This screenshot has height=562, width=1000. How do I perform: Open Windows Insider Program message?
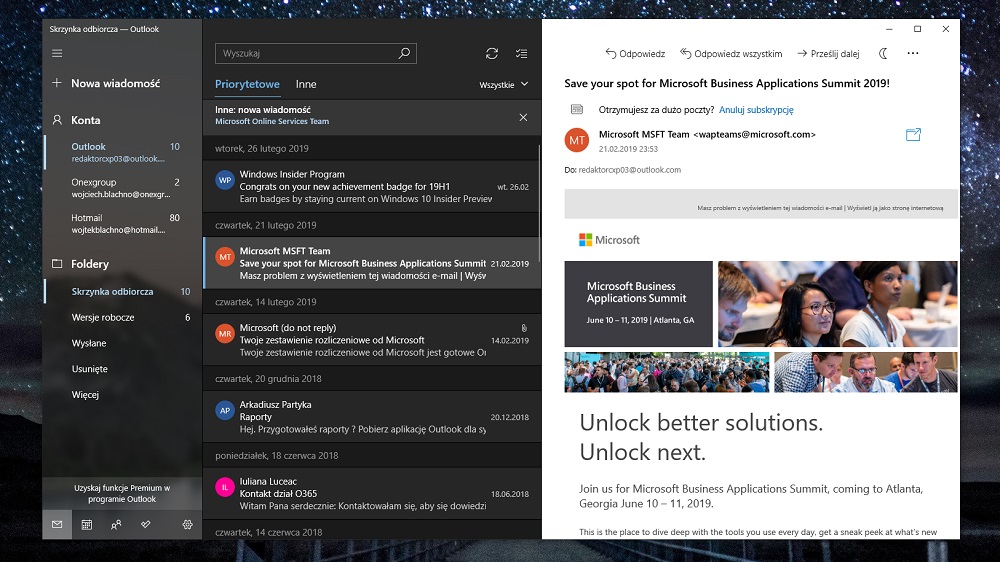click(x=372, y=186)
